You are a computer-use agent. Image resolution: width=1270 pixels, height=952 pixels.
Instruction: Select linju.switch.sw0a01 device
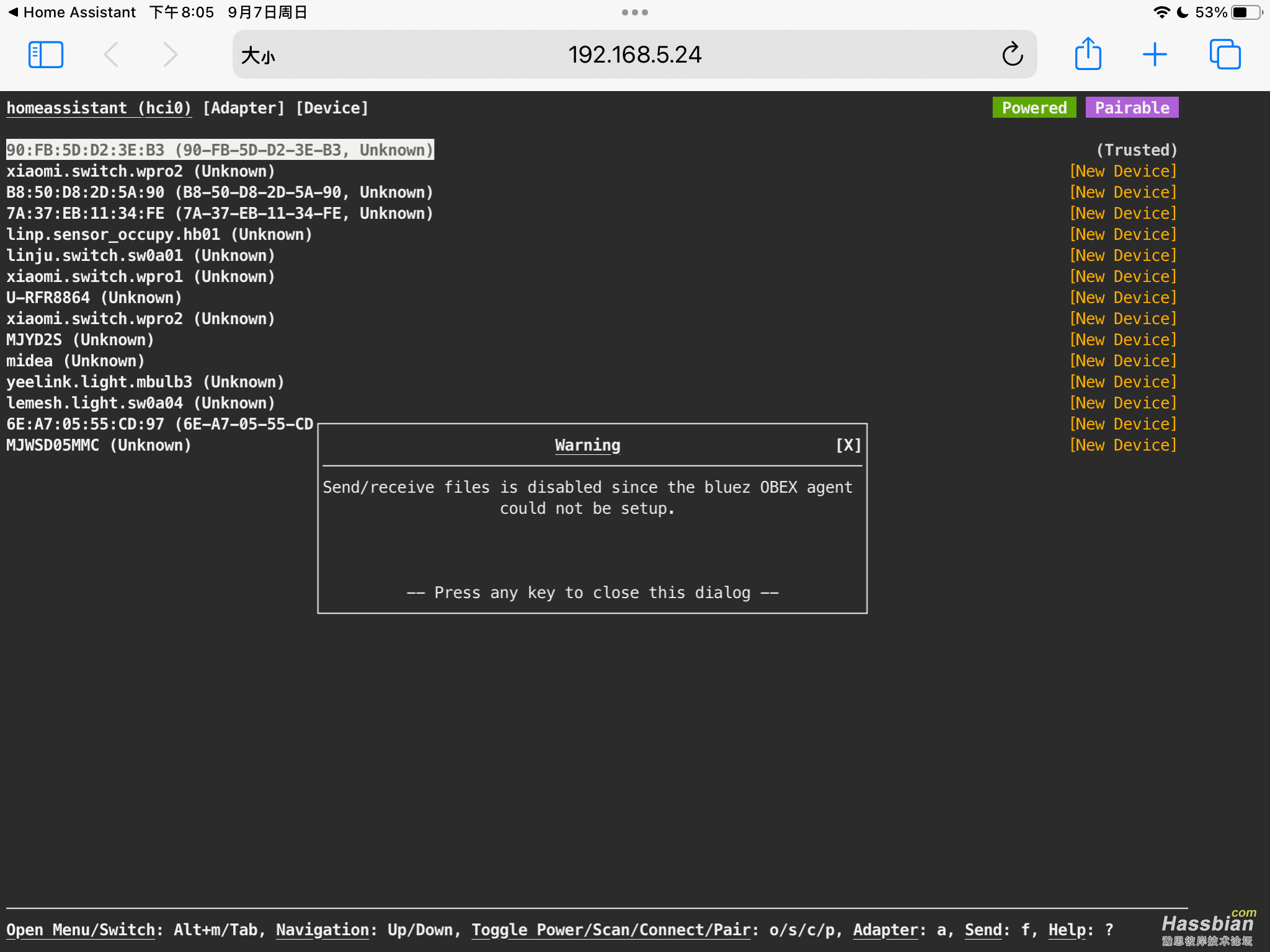[x=141, y=255]
